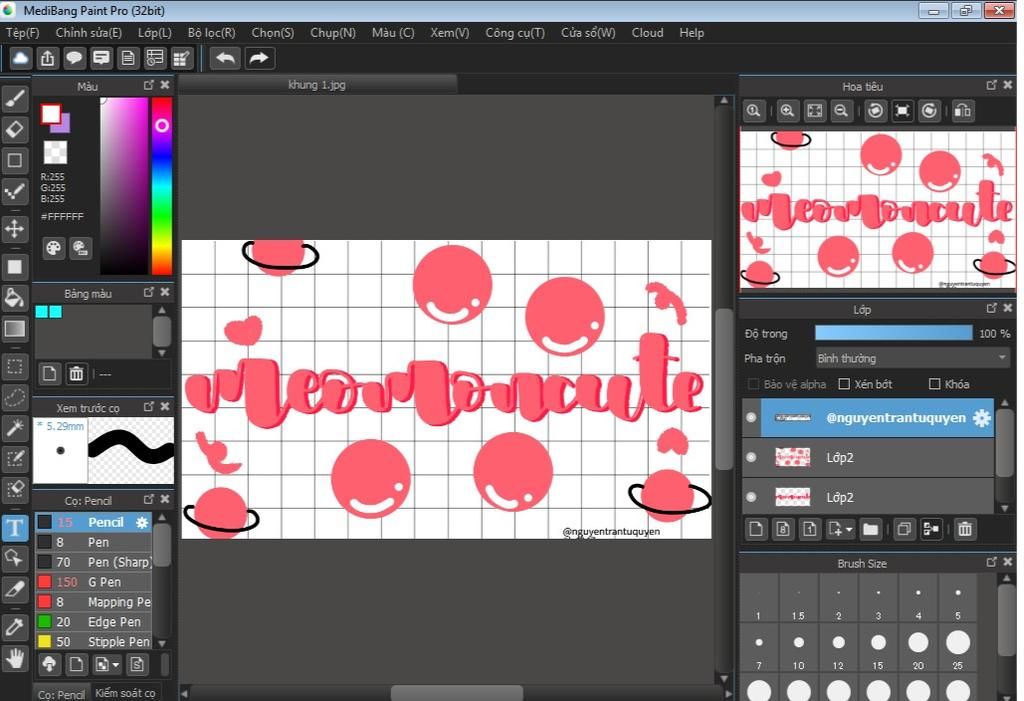This screenshot has height=701, width=1024.
Task: Enable the Khóa checkbox
Action: tap(935, 384)
